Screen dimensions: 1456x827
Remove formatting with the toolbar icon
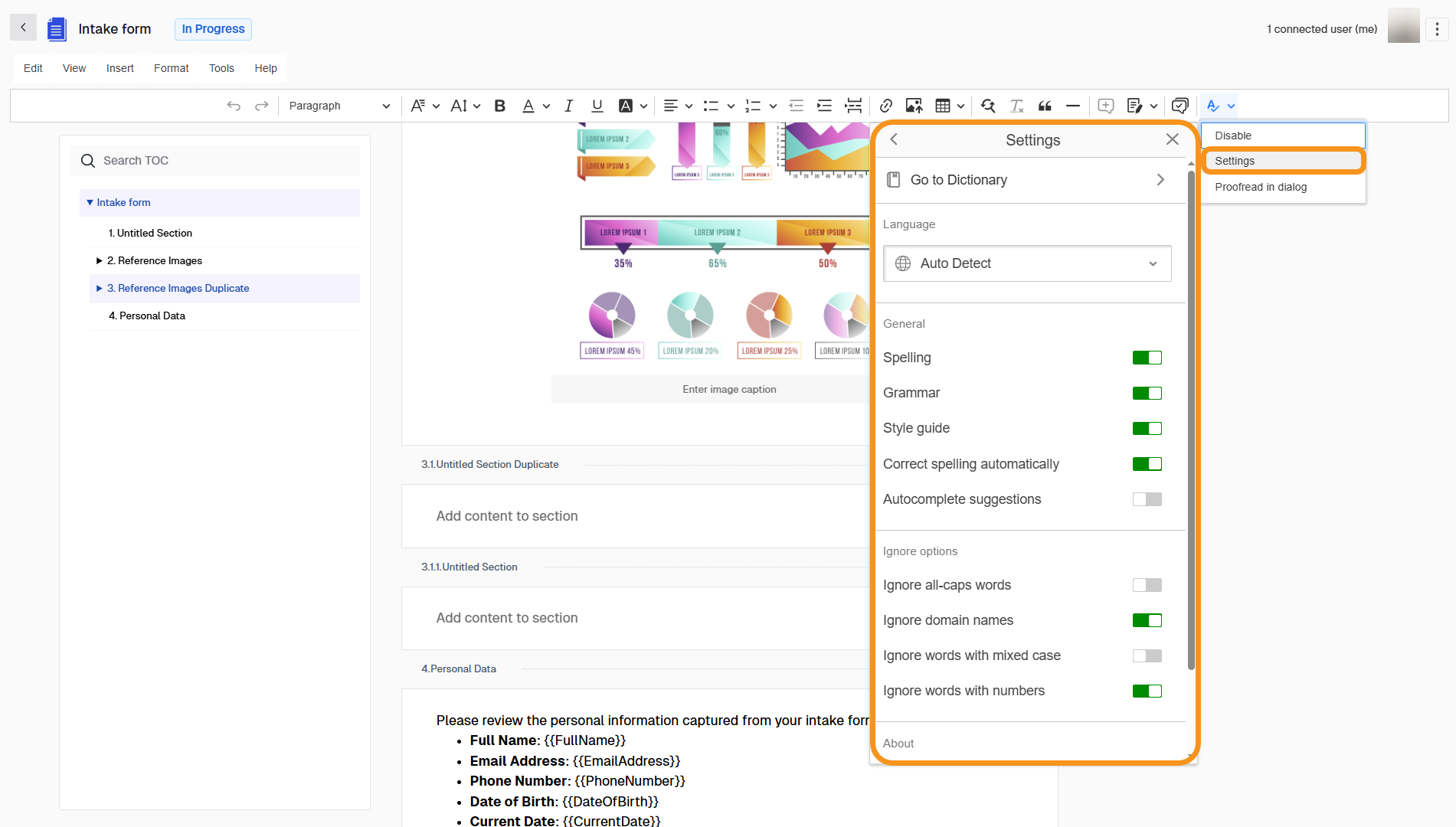pyautogui.click(x=1016, y=106)
